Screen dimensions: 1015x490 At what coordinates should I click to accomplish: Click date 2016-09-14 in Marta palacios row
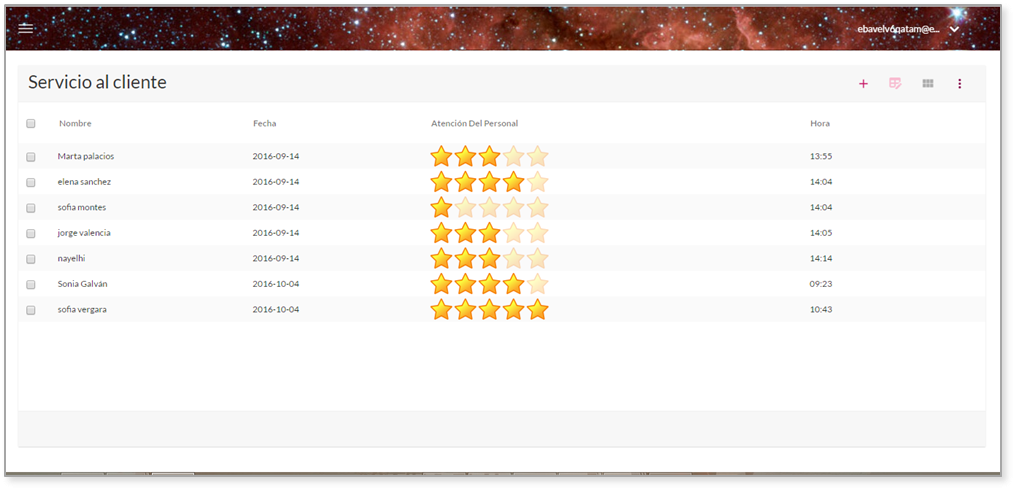tap(276, 157)
